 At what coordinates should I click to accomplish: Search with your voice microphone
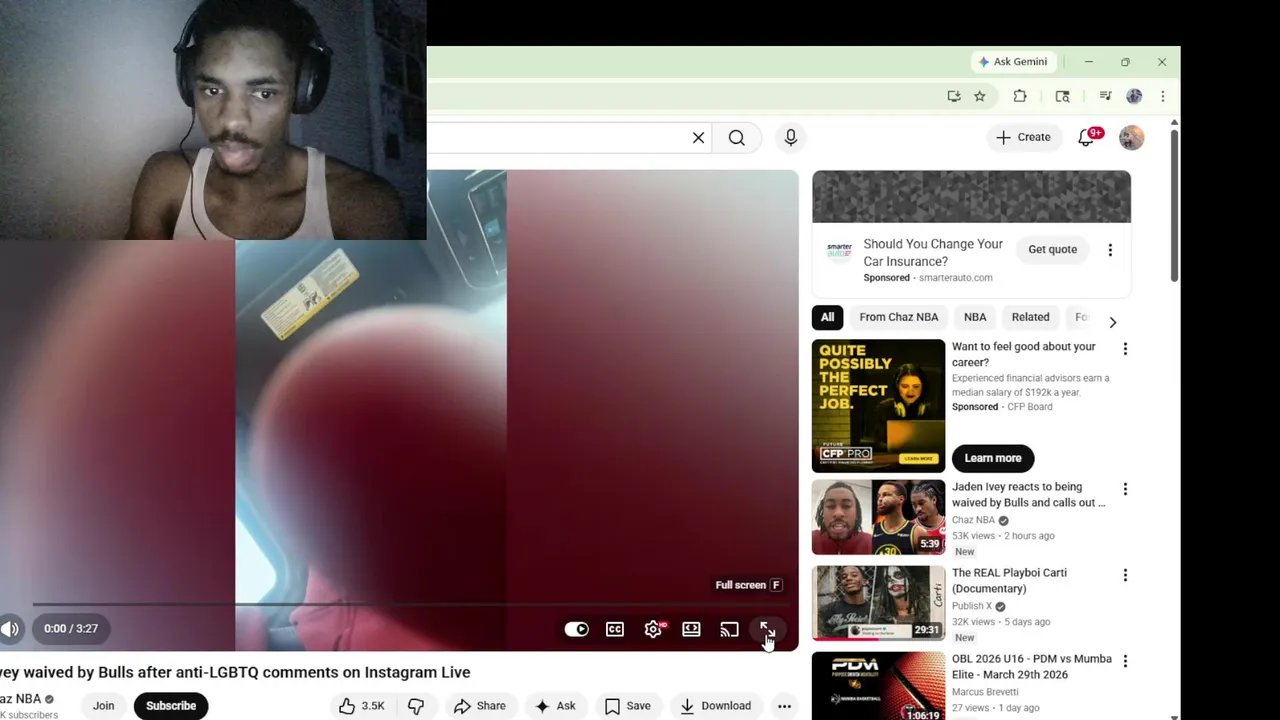(791, 138)
